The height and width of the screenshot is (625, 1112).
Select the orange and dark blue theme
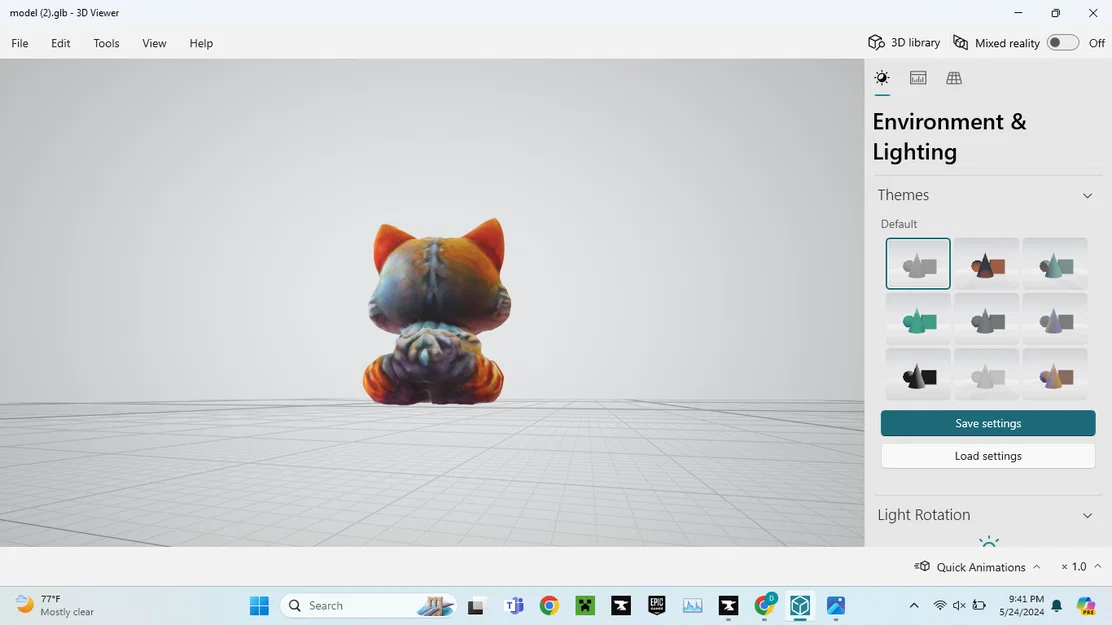986,264
